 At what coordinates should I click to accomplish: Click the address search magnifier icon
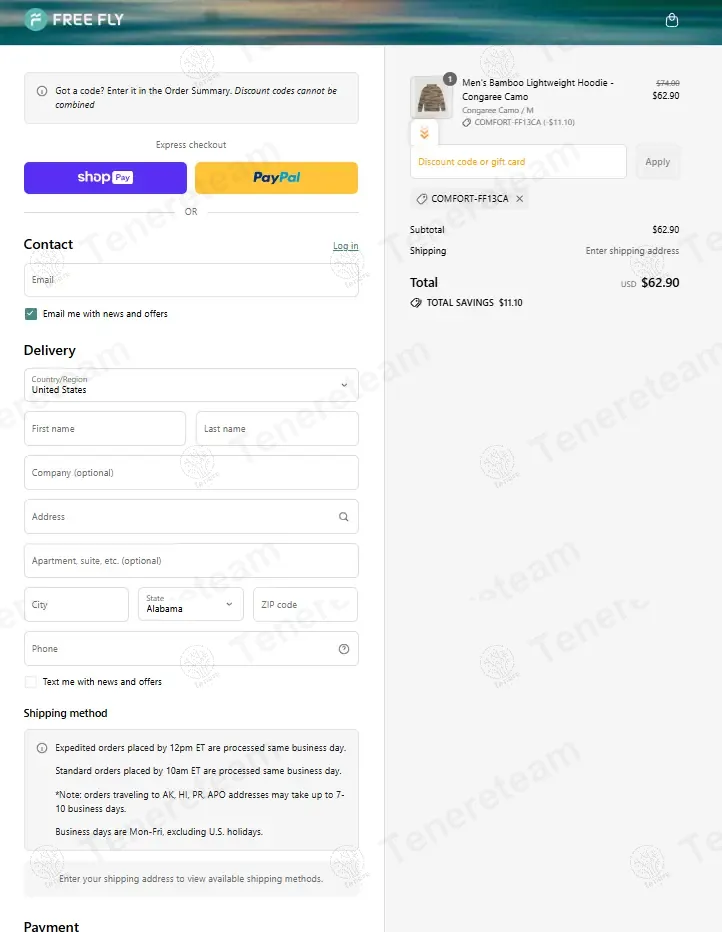pyautogui.click(x=344, y=517)
